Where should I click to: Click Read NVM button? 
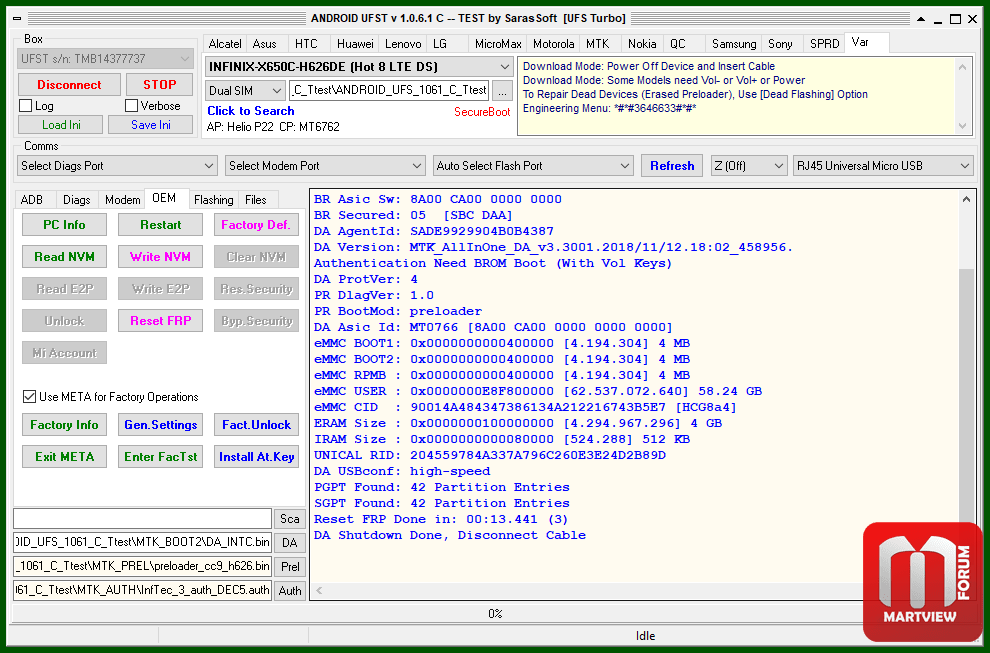[64, 256]
